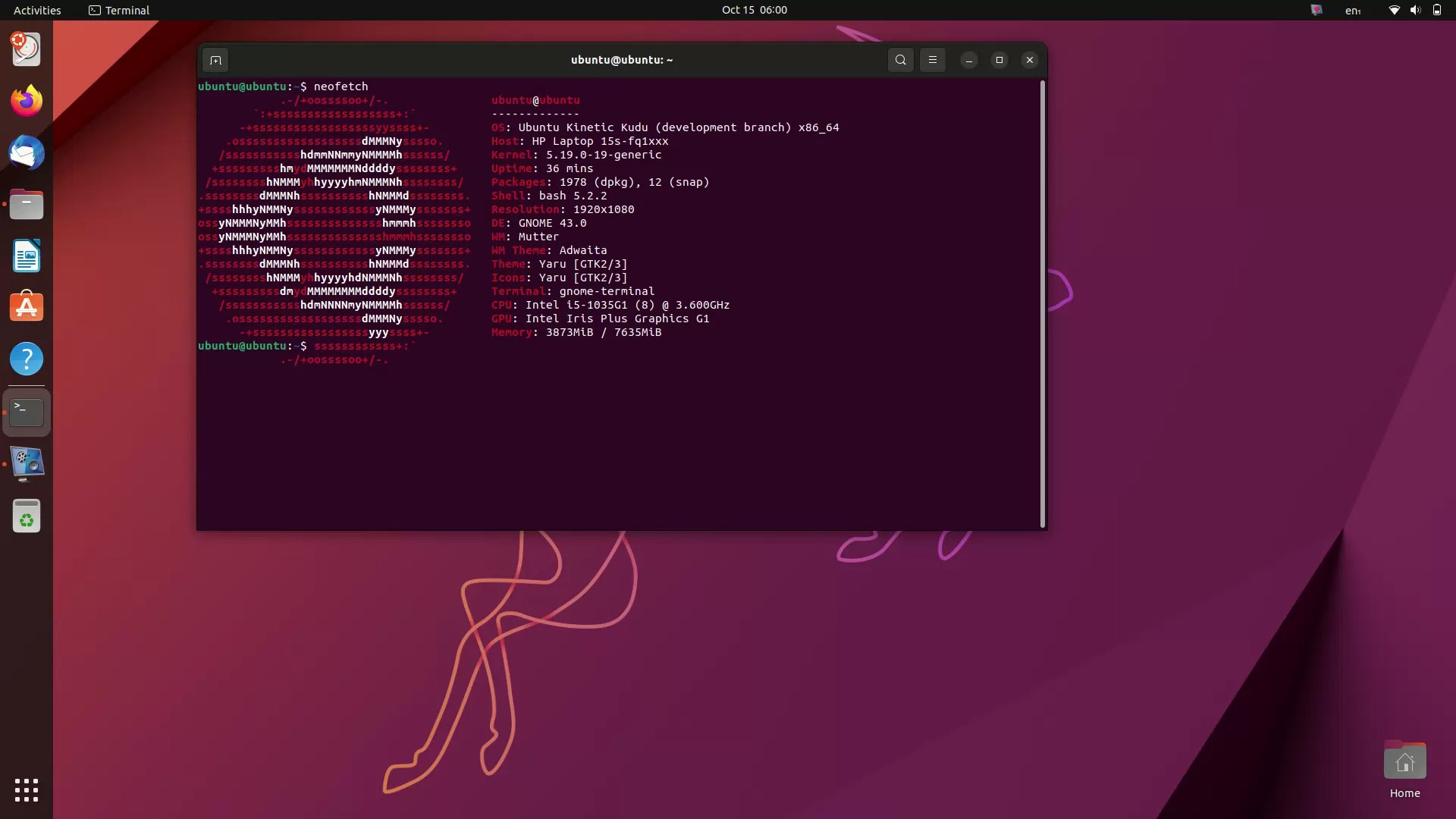
Task: Click the Wi-Fi status icon
Action: tap(1394, 10)
